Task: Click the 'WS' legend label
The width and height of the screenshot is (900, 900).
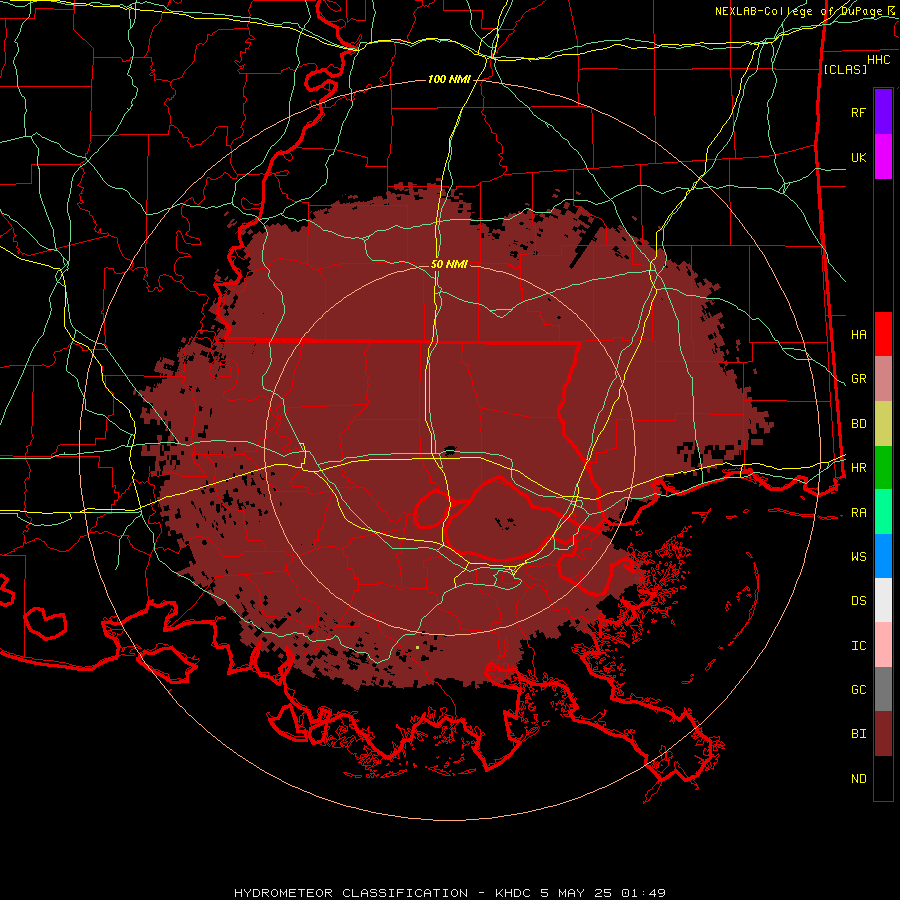Action: (x=859, y=557)
